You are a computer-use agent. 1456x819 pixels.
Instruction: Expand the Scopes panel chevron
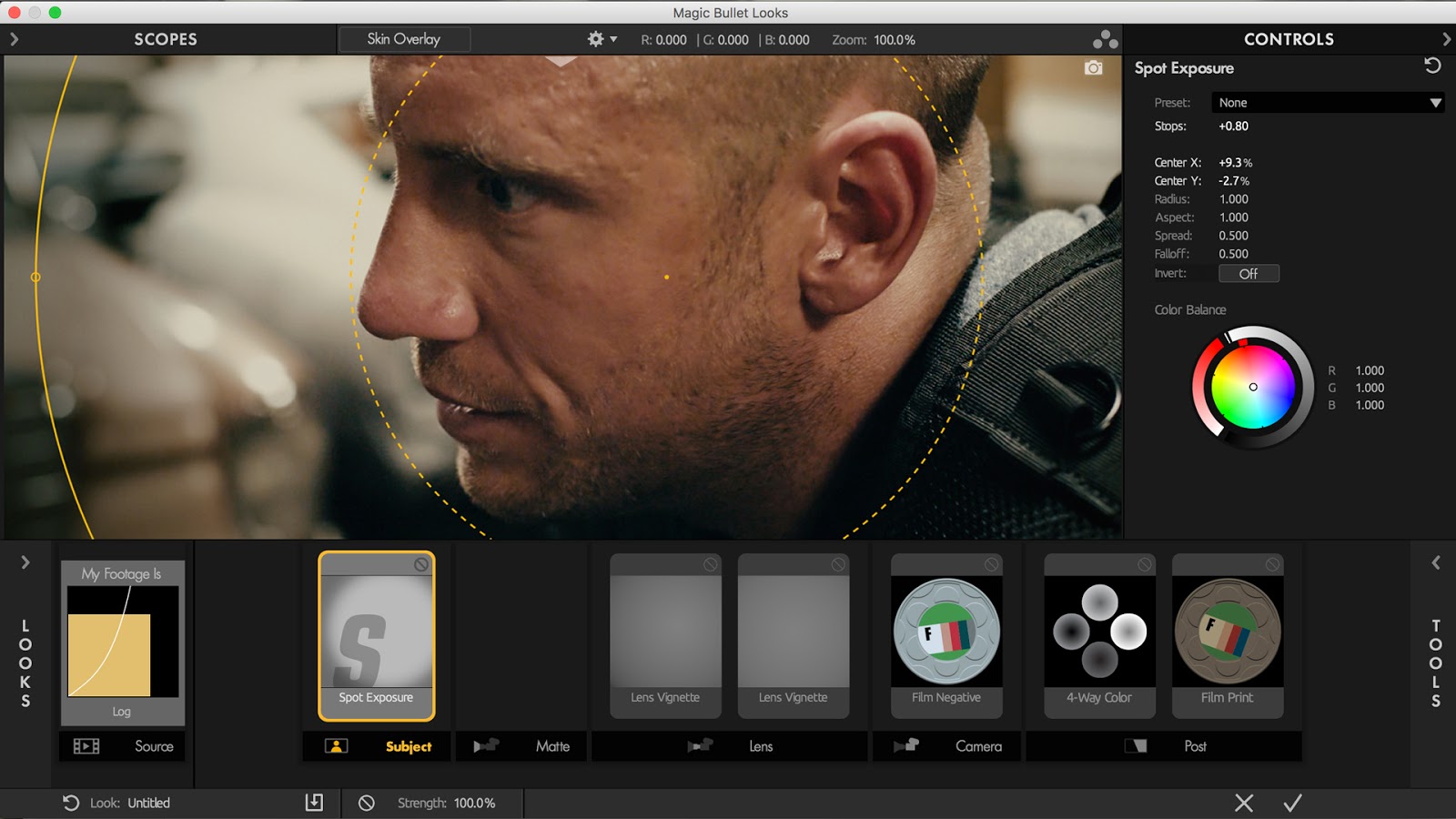point(14,39)
